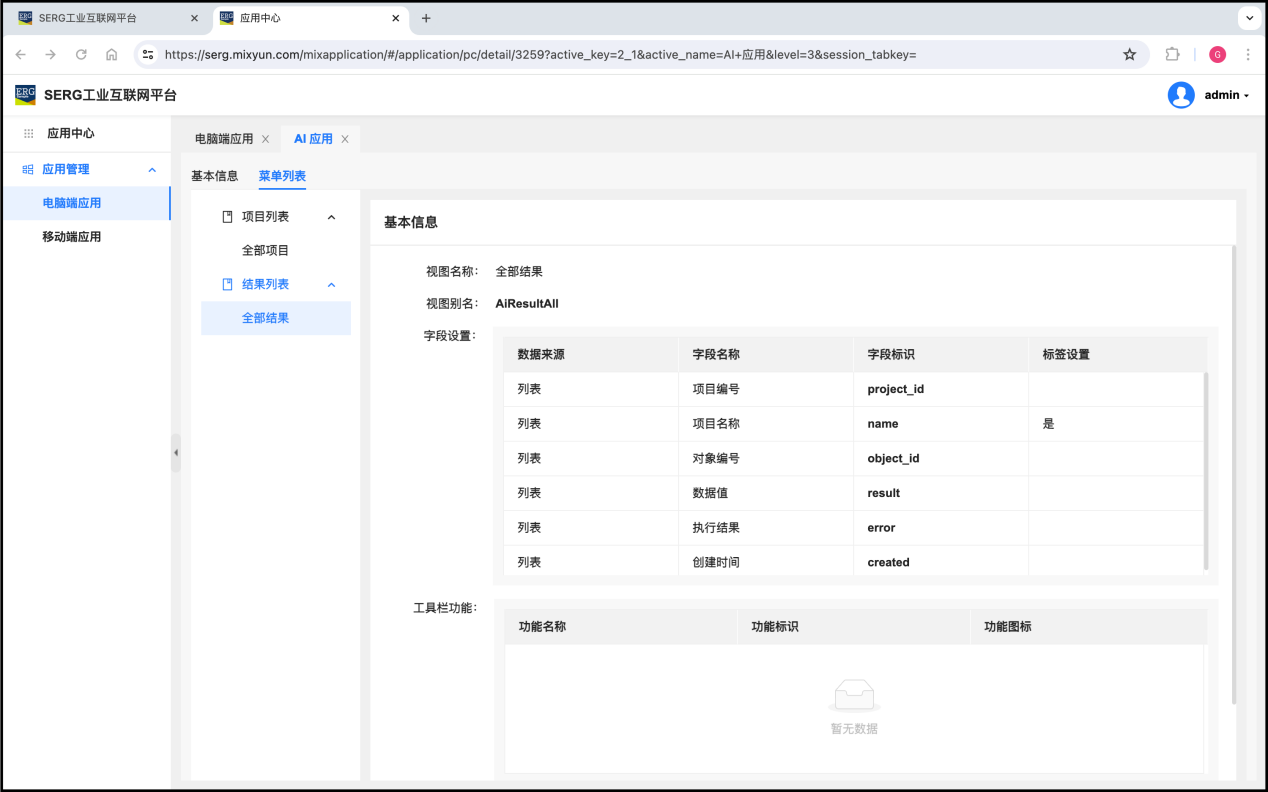Click the SERG platform logo icon
Viewport: 1268px width, 792px height.
[x=25, y=95]
